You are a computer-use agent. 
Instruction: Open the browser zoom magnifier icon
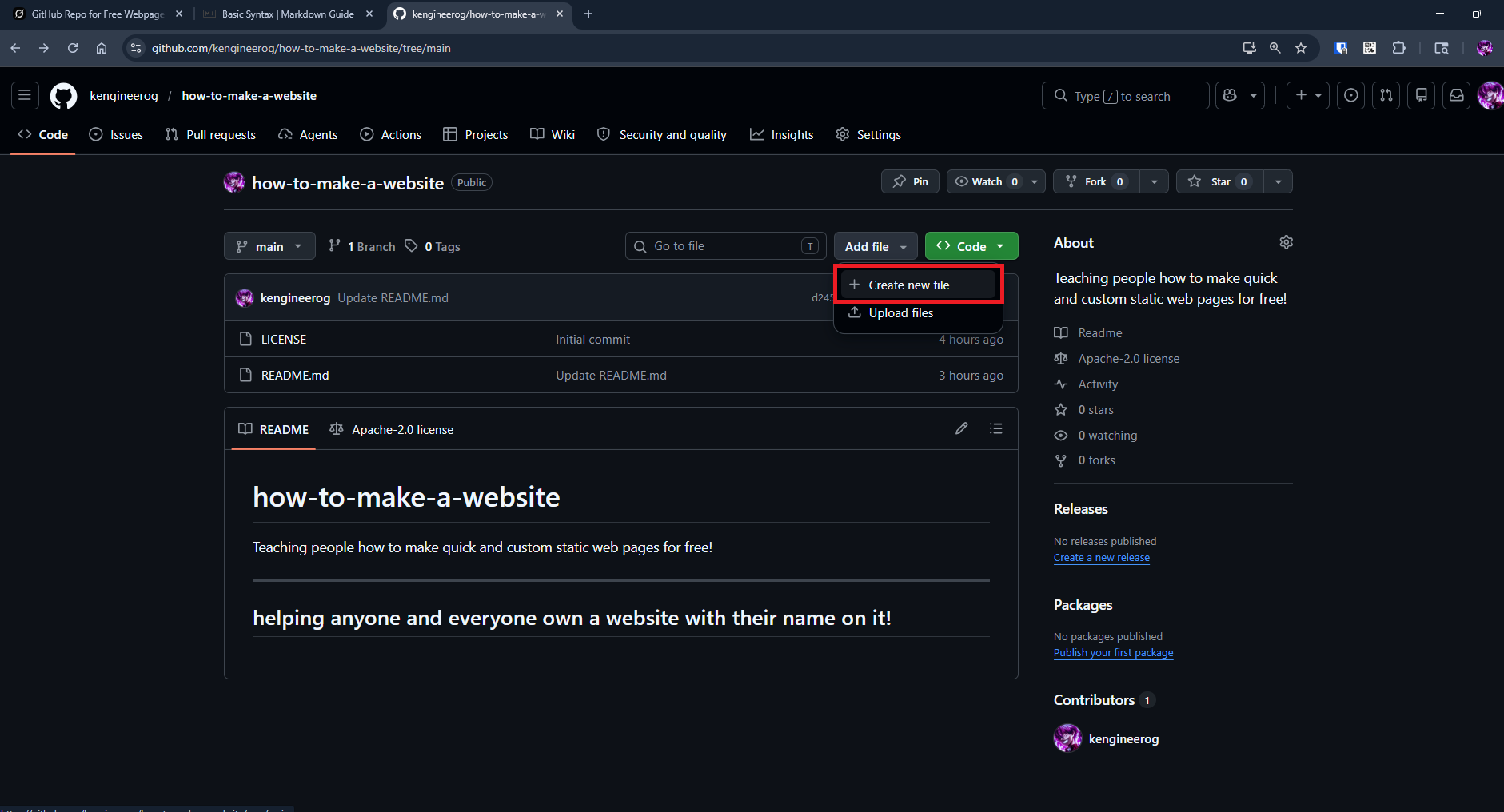[1275, 48]
